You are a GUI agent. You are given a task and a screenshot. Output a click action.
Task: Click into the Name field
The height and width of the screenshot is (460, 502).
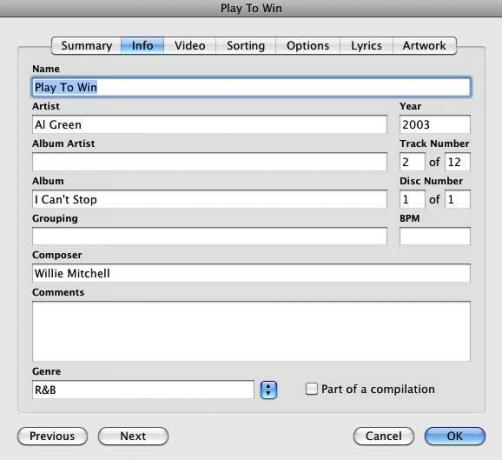click(x=251, y=87)
